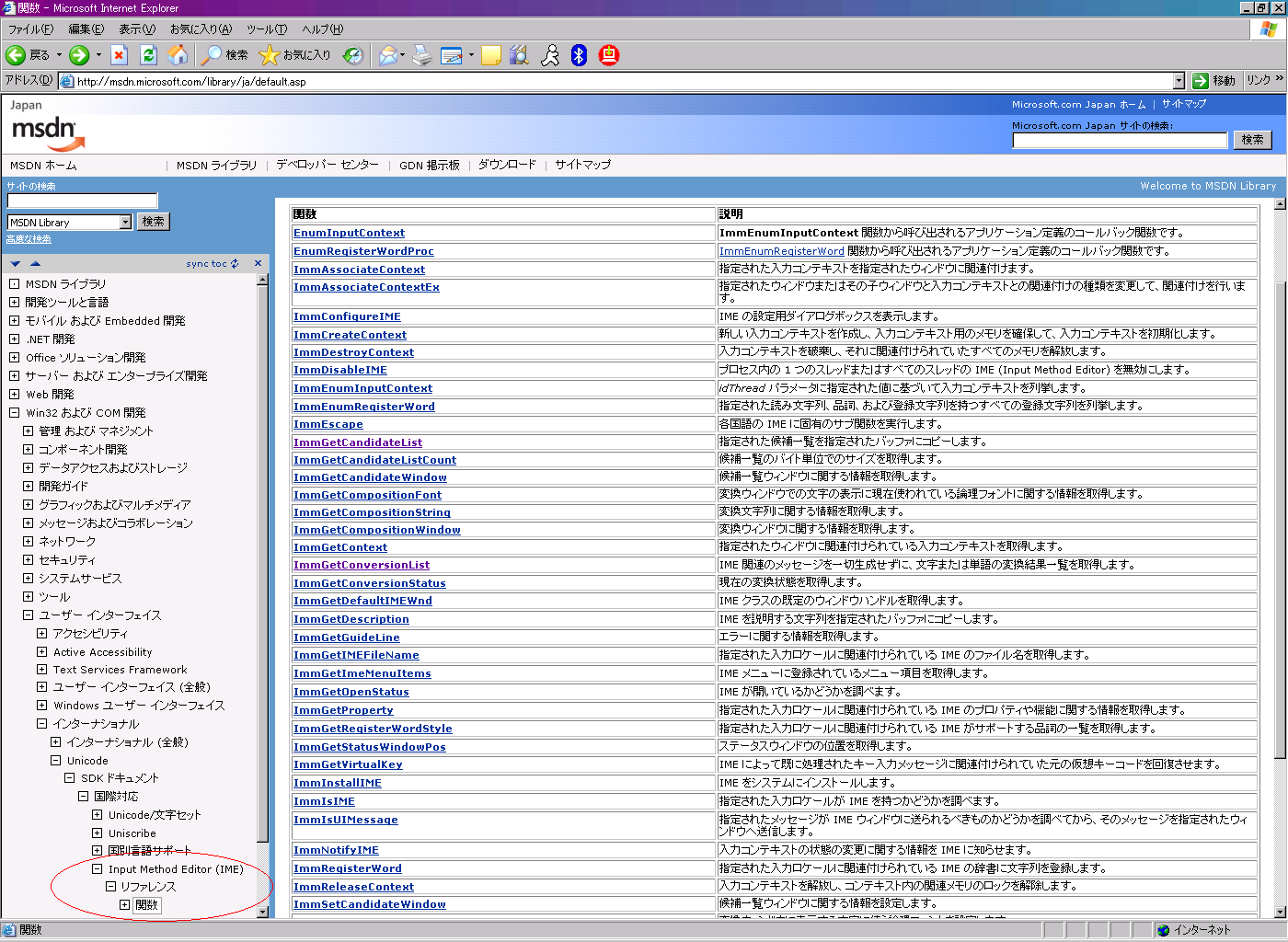
Task: Click 検索 button beside Microsoft.com search box
Action: (1252, 140)
